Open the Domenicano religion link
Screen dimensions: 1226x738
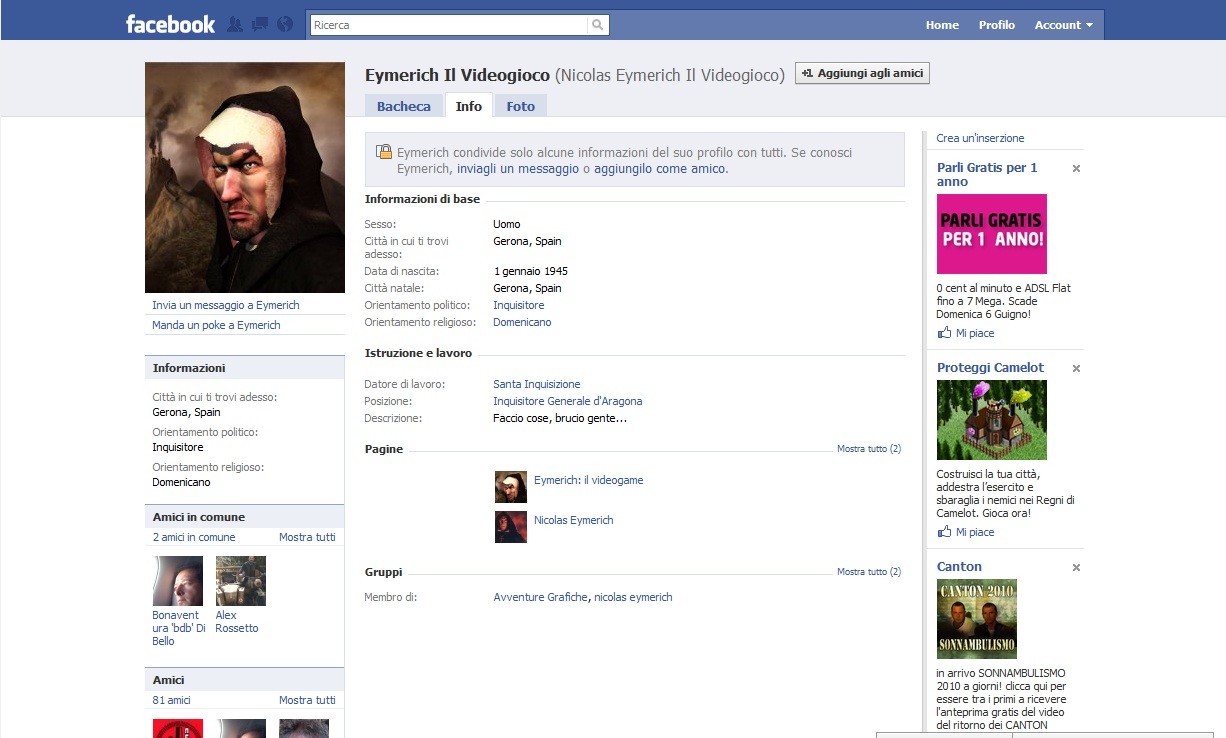522,322
